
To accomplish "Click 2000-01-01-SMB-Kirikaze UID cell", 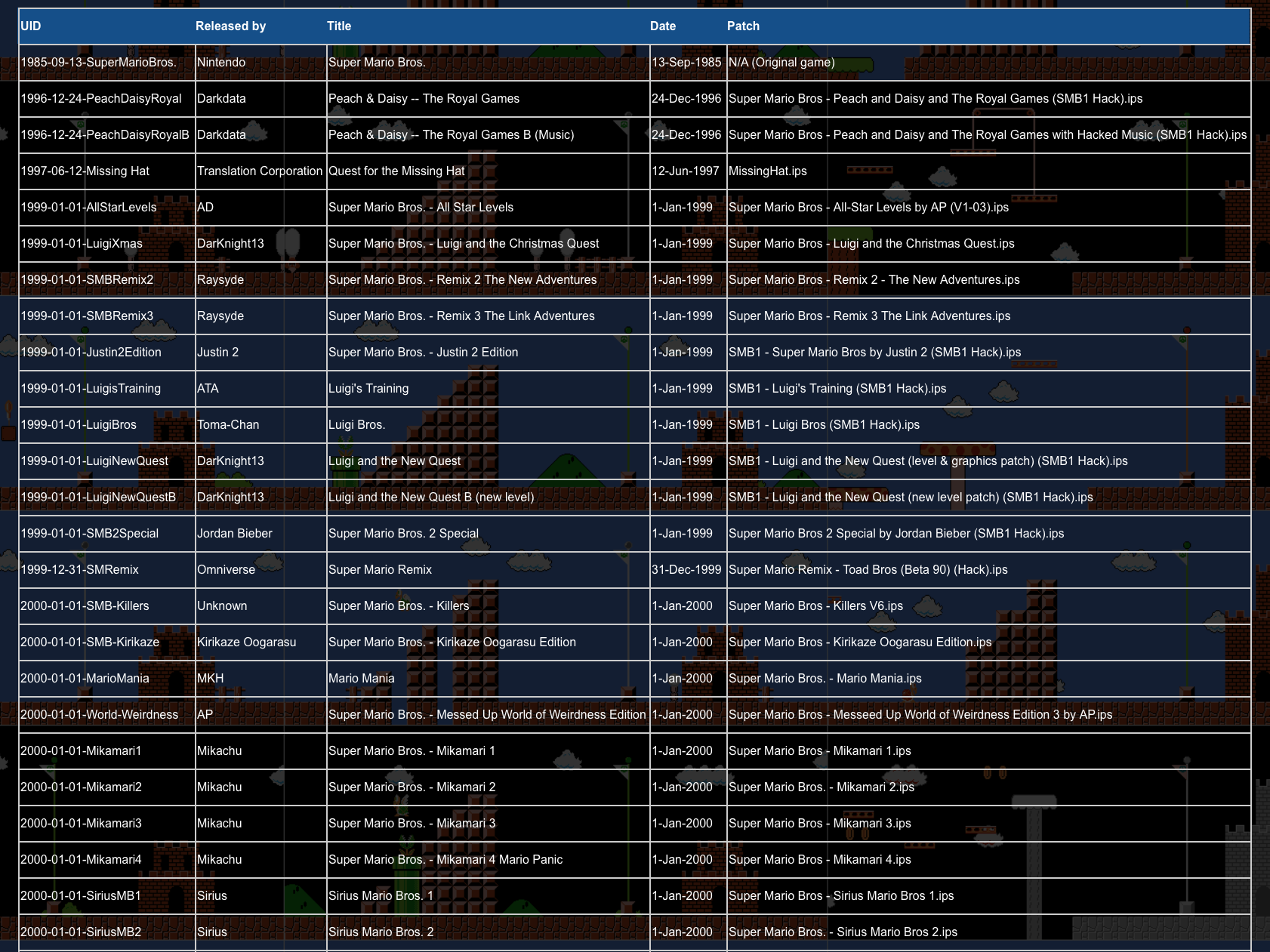I will [x=106, y=642].
